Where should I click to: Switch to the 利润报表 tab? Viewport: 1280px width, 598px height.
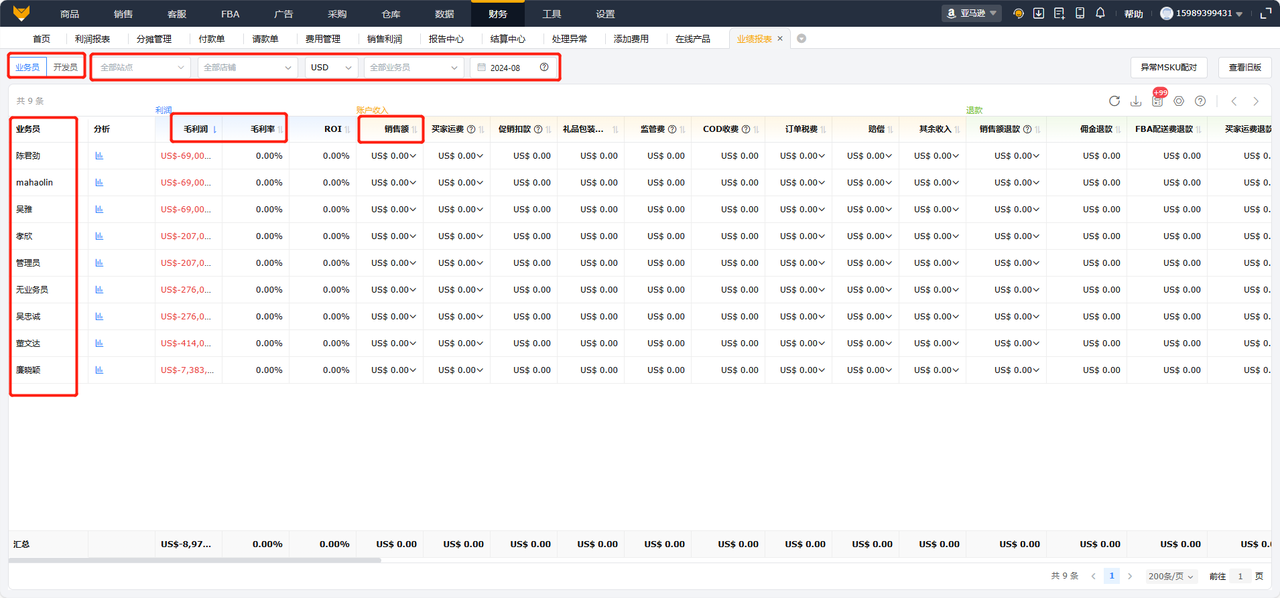point(93,39)
